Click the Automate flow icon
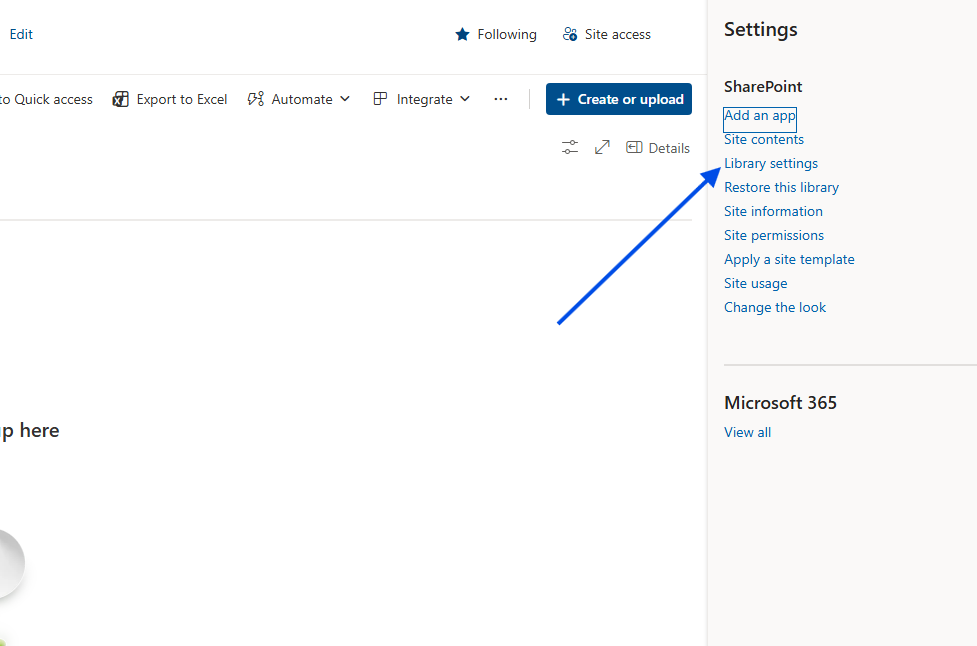Viewport: 977px width, 646px height. coord(256,99)
